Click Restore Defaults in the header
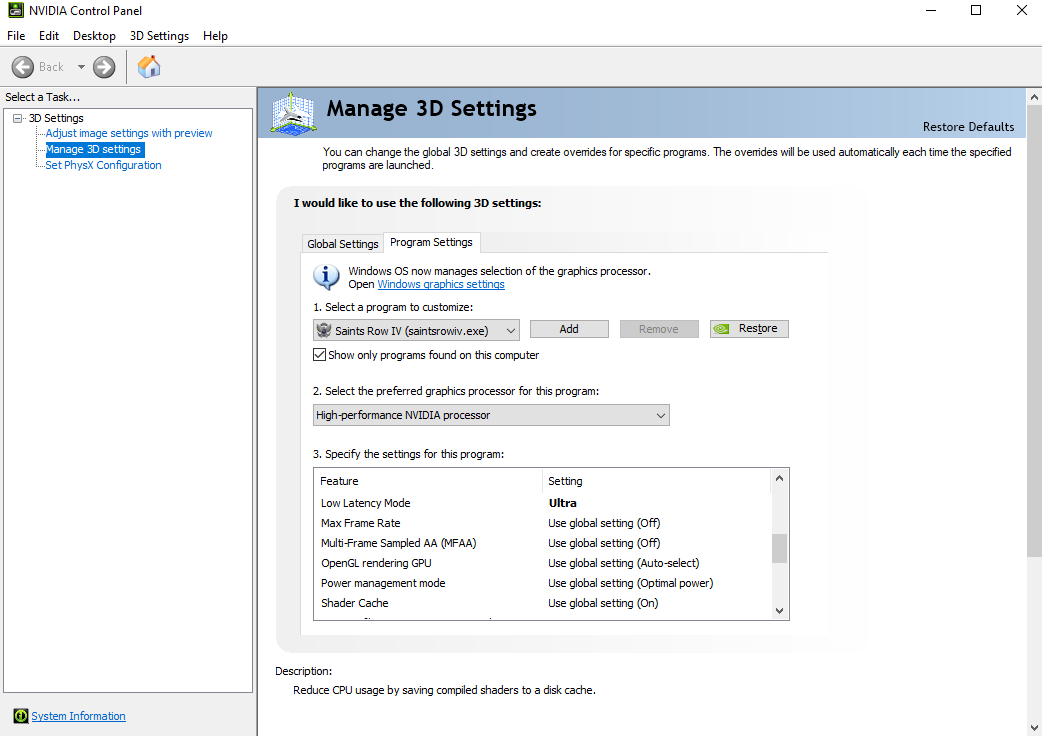This screenshot has height=736, width=1042. coord(967,127)
